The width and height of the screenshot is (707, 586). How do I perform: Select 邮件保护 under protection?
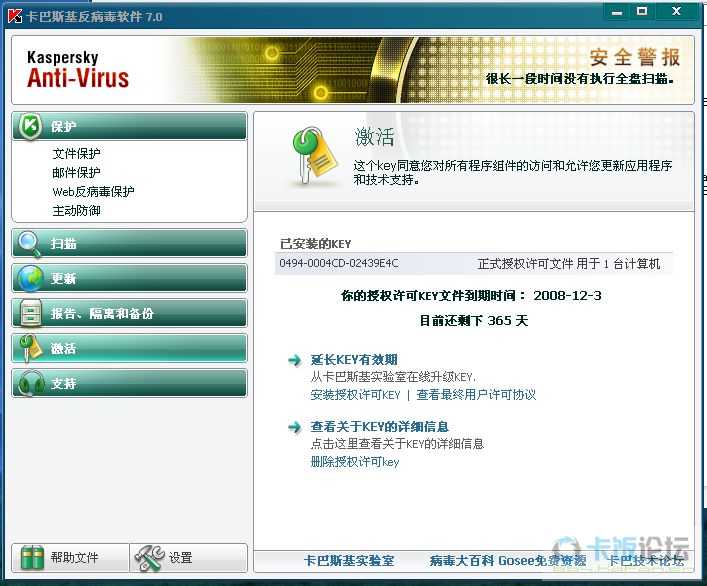point(76,172)
